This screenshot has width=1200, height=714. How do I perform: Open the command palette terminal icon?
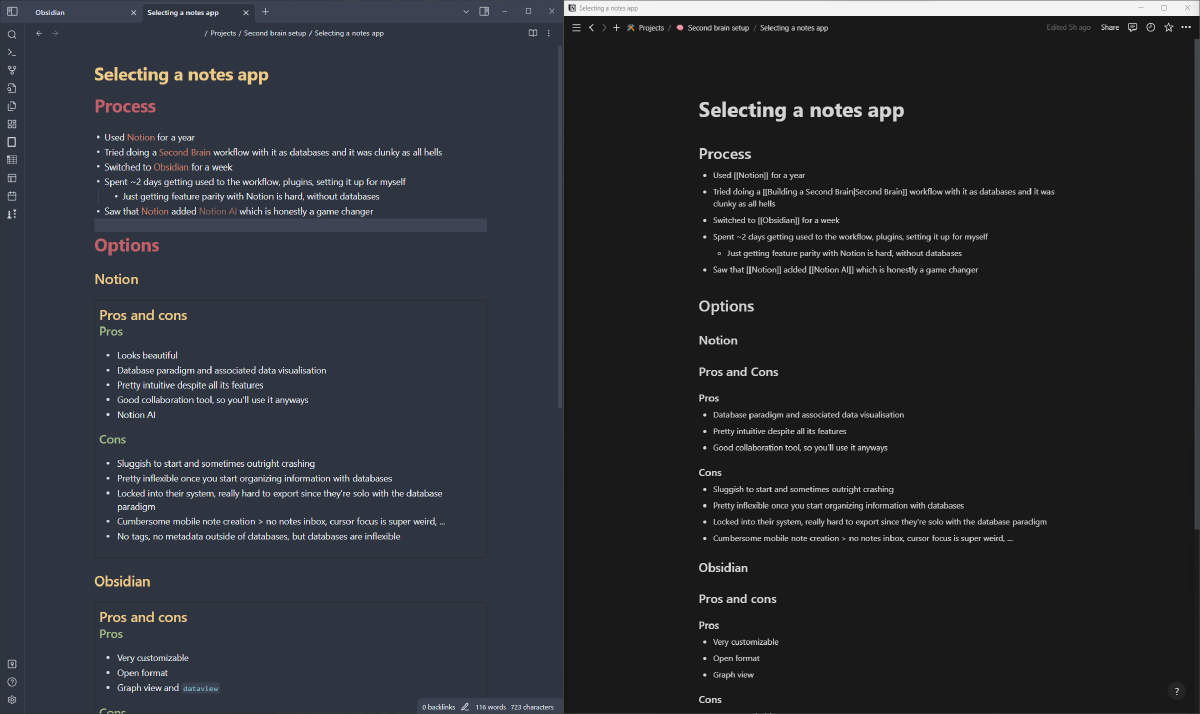point(12,52)
